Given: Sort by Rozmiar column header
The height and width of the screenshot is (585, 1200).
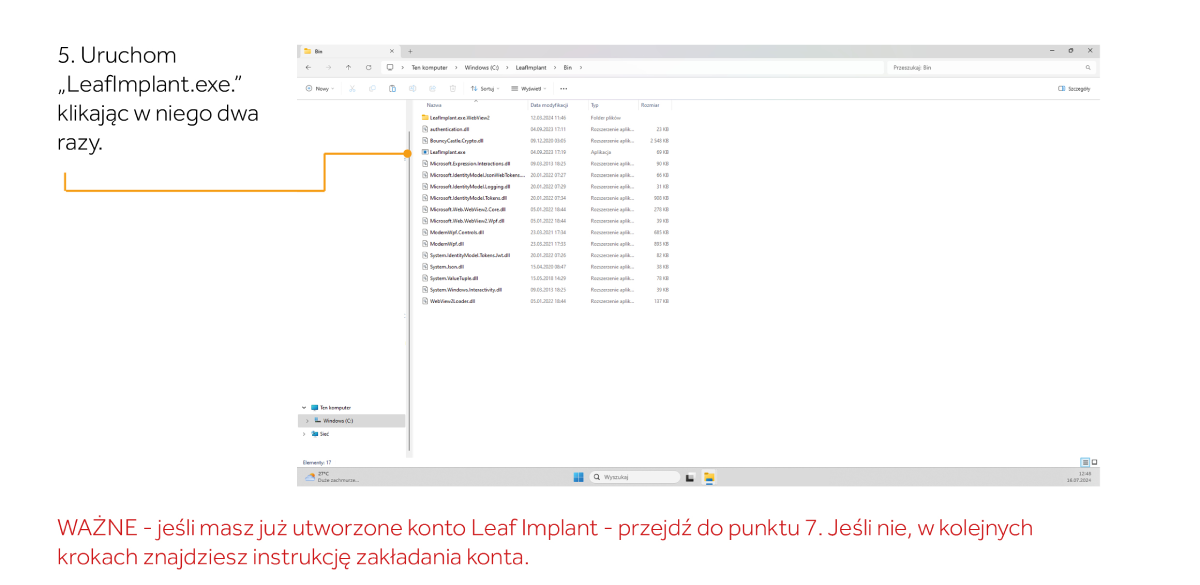Looking at the screenshot, I should 650,105.
